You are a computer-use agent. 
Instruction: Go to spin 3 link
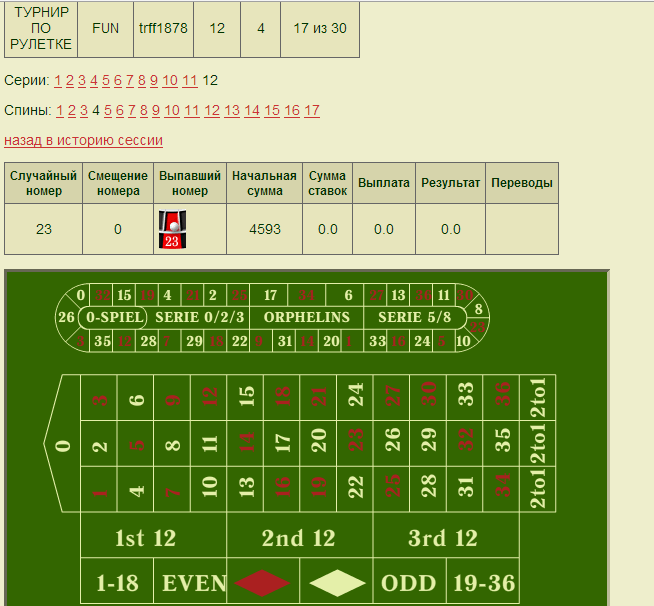tap(84, 111)
